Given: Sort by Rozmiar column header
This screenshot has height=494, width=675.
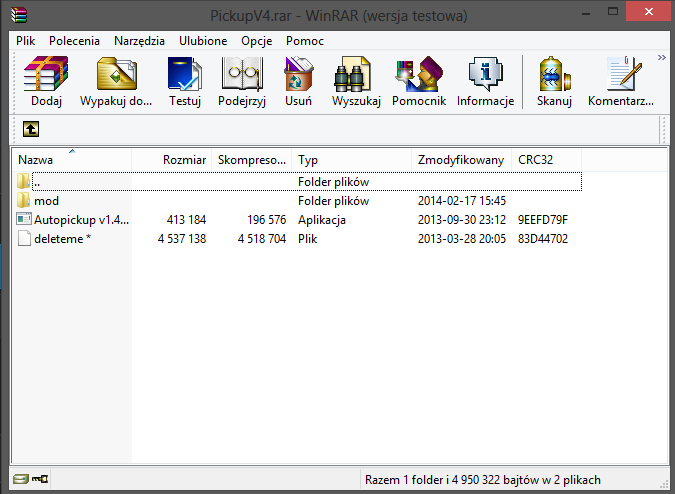Looking at the screenshot, I should (171, 160).
